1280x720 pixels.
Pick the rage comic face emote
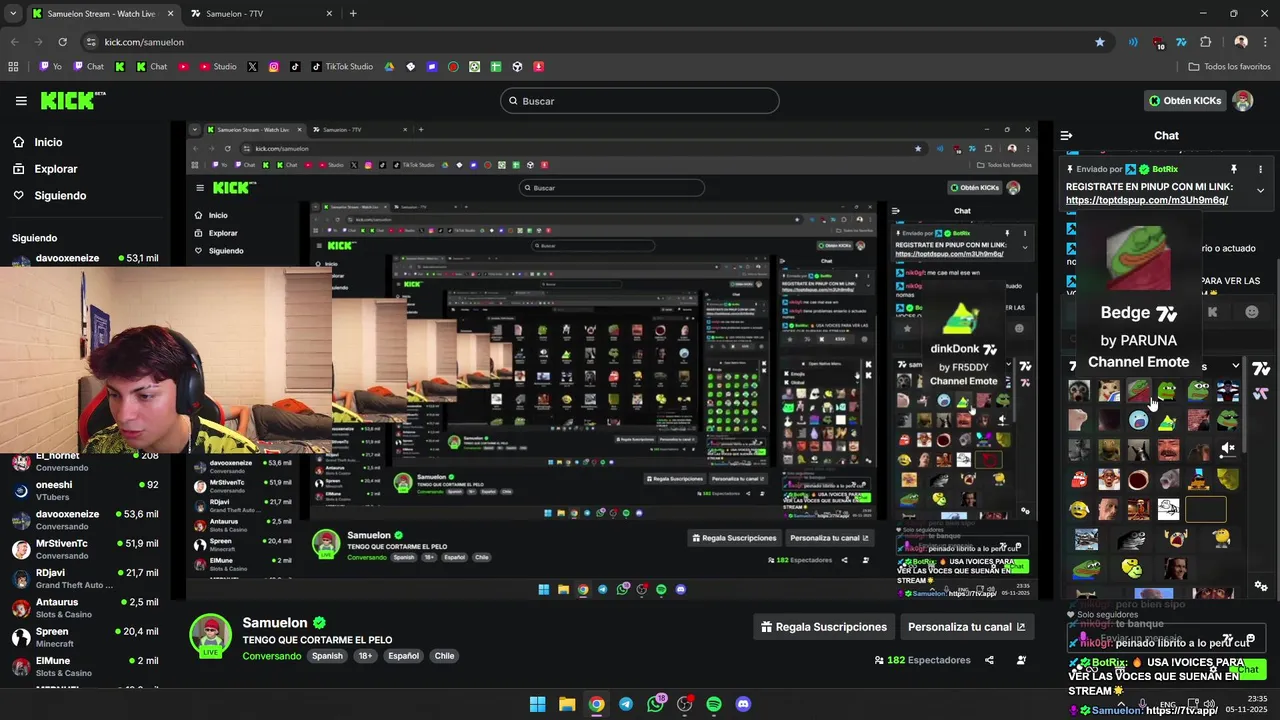pos(1168,510)
